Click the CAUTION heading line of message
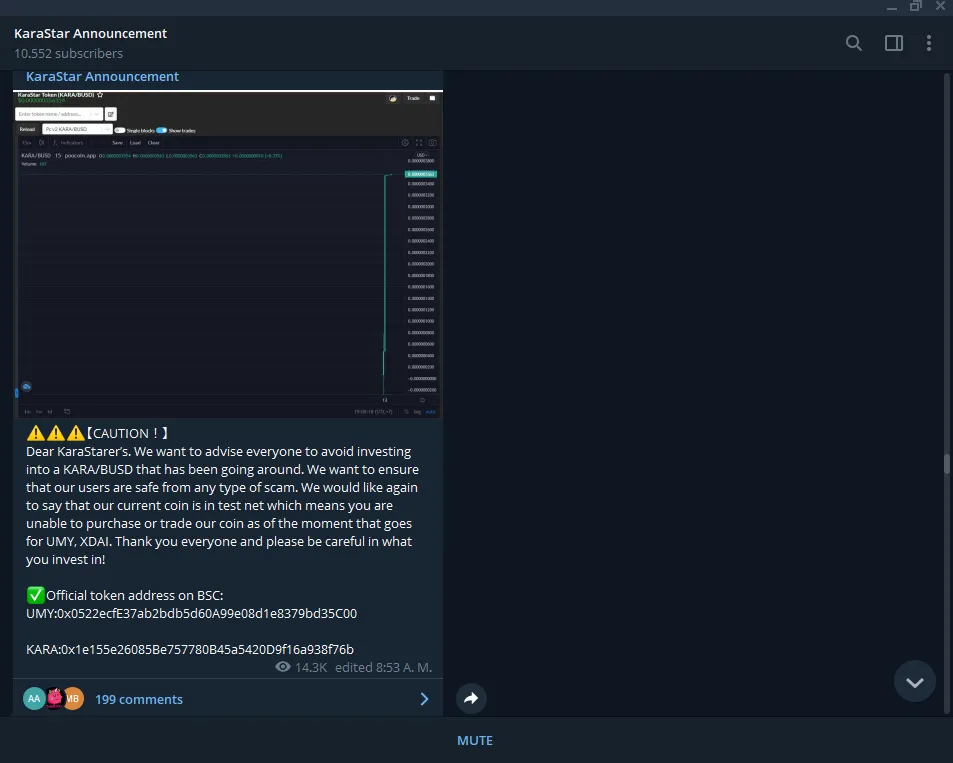Screen dimensions: 953x763 click(97, 433)
